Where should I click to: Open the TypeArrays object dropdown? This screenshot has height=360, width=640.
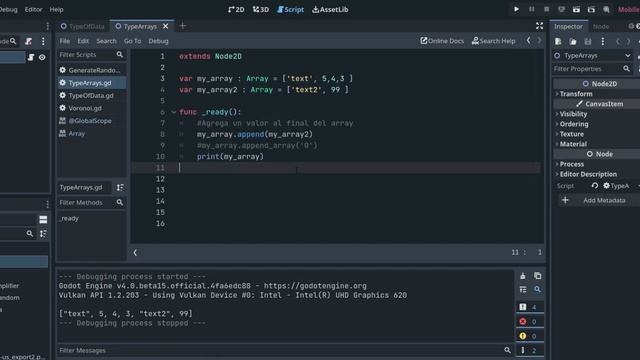593,56
